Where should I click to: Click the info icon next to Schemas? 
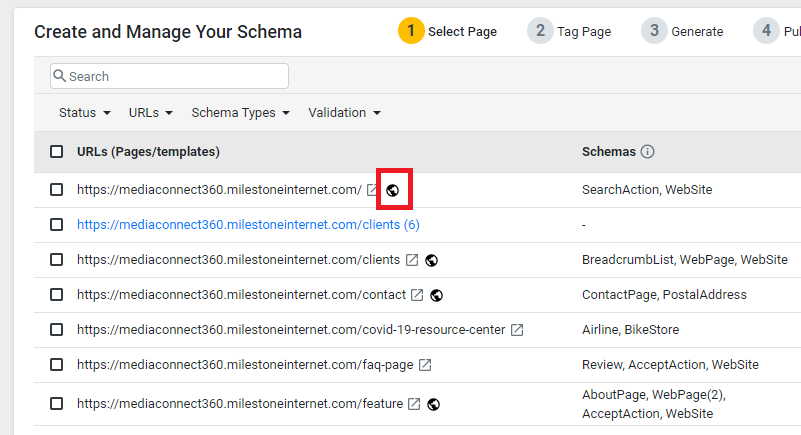click(647, 152)
